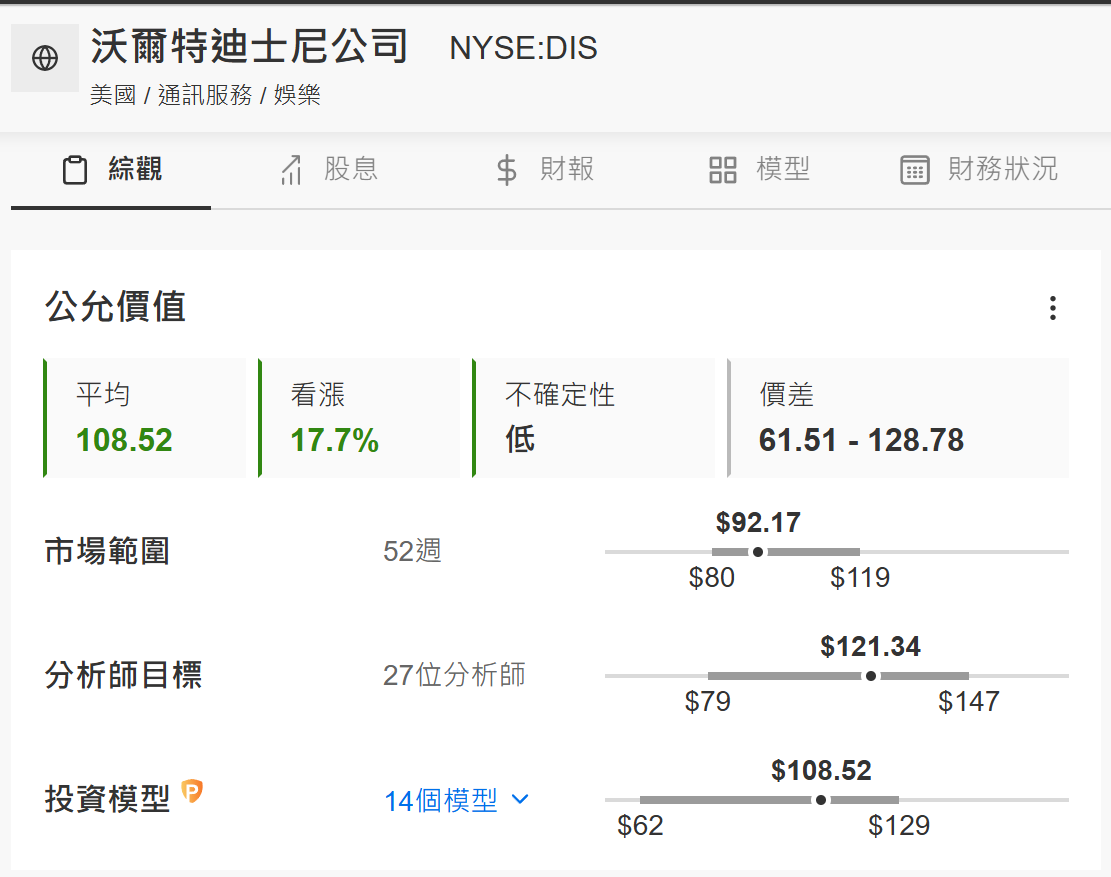Click the chevron arrow next to 14個模型
Screen dimensions: 1111x877
(520, 800)
